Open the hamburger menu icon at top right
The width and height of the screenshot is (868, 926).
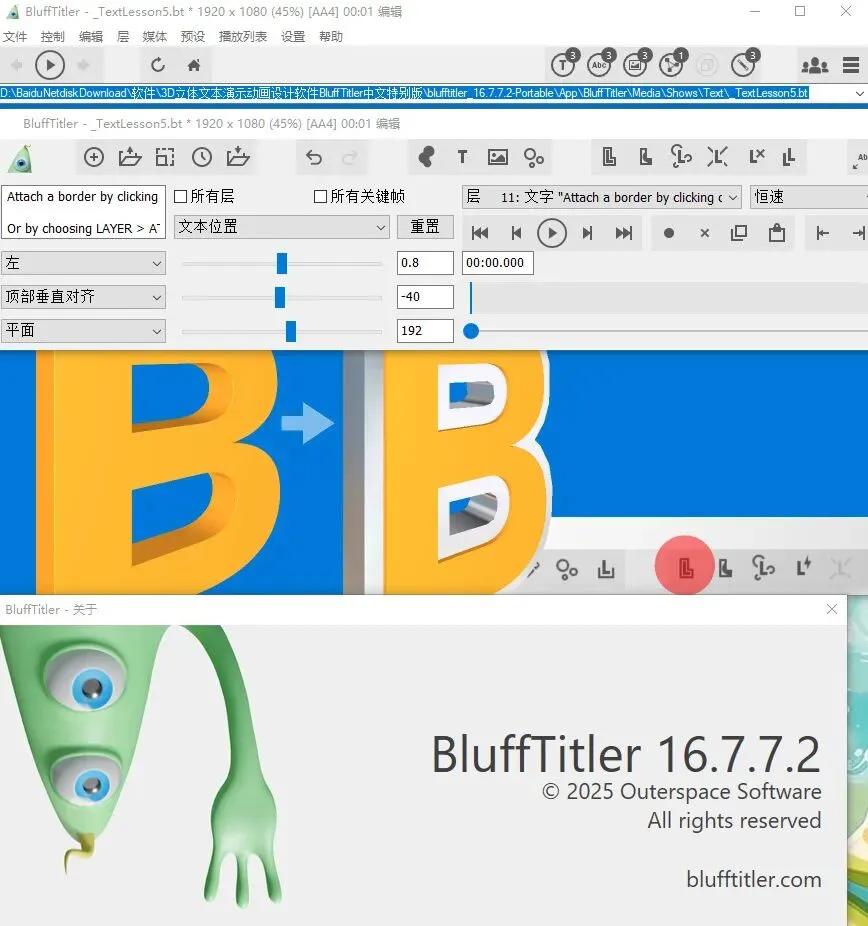pyautogui.click(x=851, y=65)
